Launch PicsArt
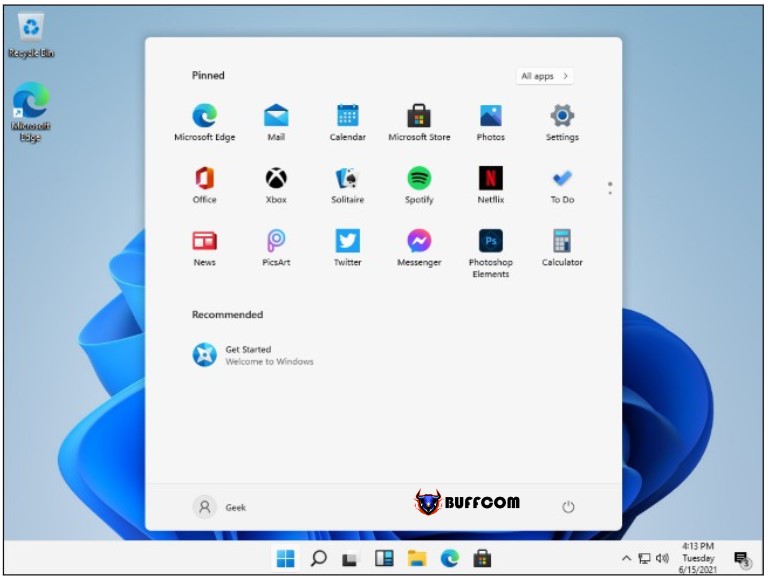768x579 pixels. click(276, 248)
